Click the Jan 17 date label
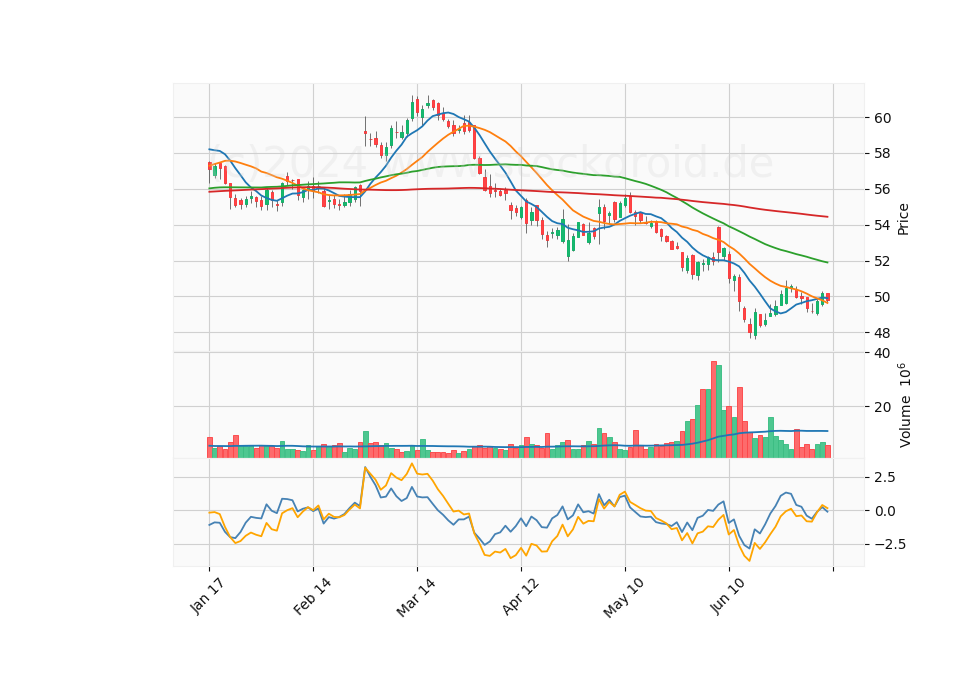This screenshot has height=690, width=960. [206, 597]
